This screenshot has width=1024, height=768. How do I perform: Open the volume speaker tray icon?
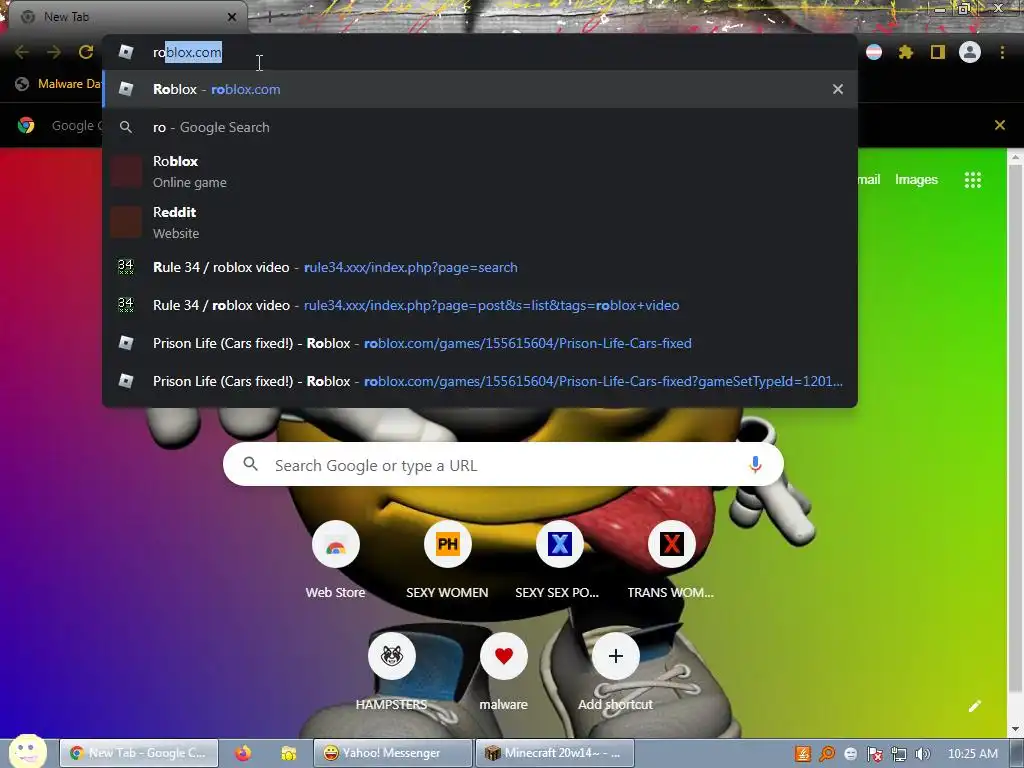click(x=923, y=754)
